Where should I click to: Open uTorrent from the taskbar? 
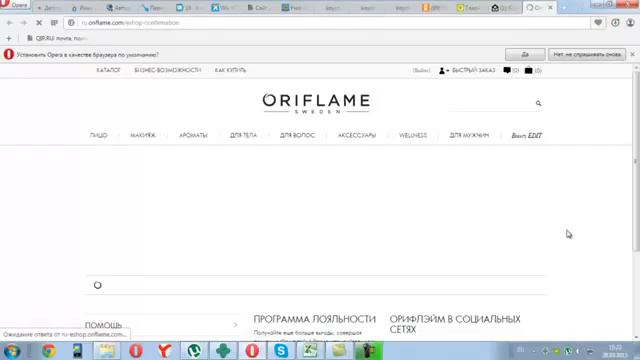click(x=194, y=351)
